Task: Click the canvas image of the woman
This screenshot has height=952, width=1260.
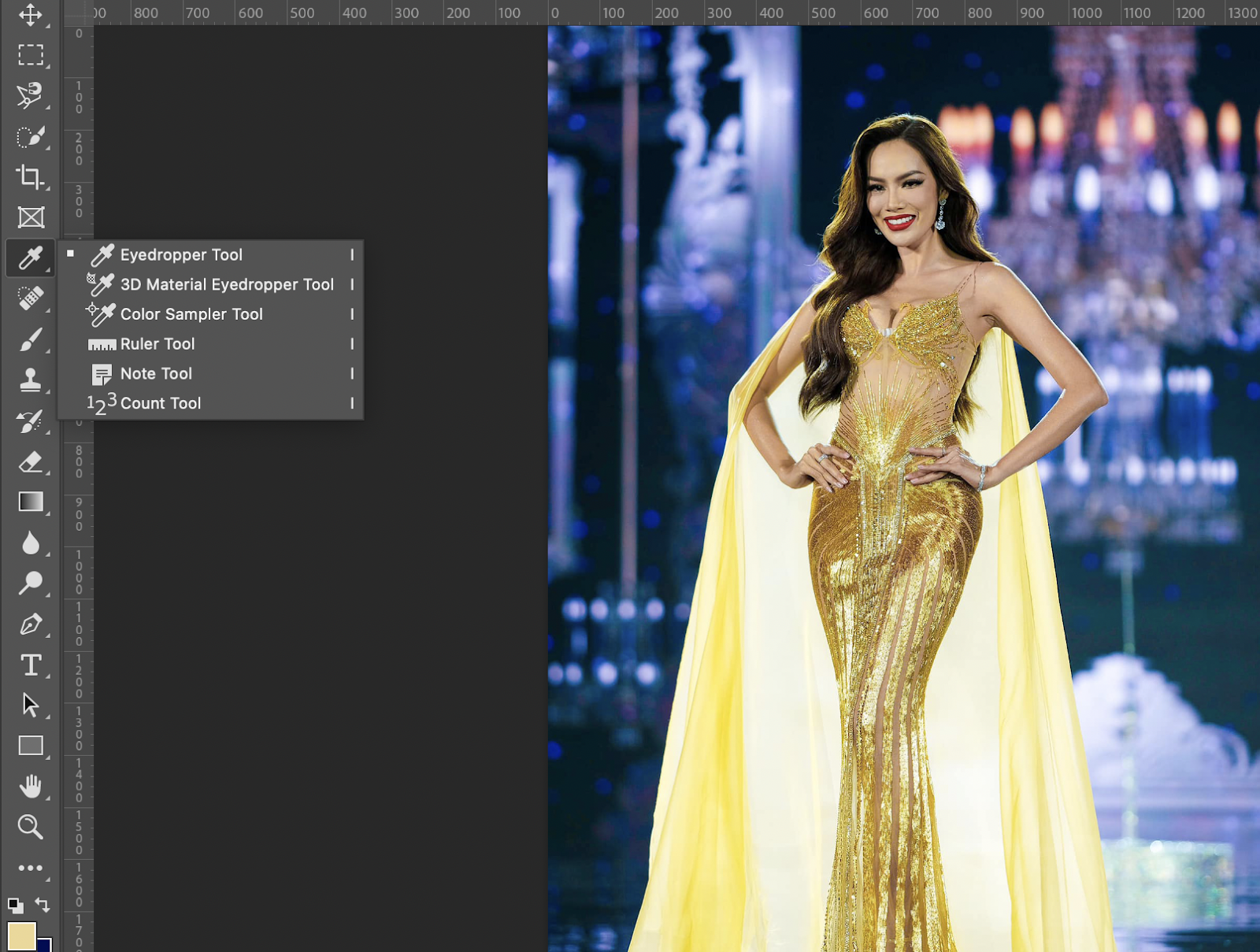Action: tap(904, 488)
